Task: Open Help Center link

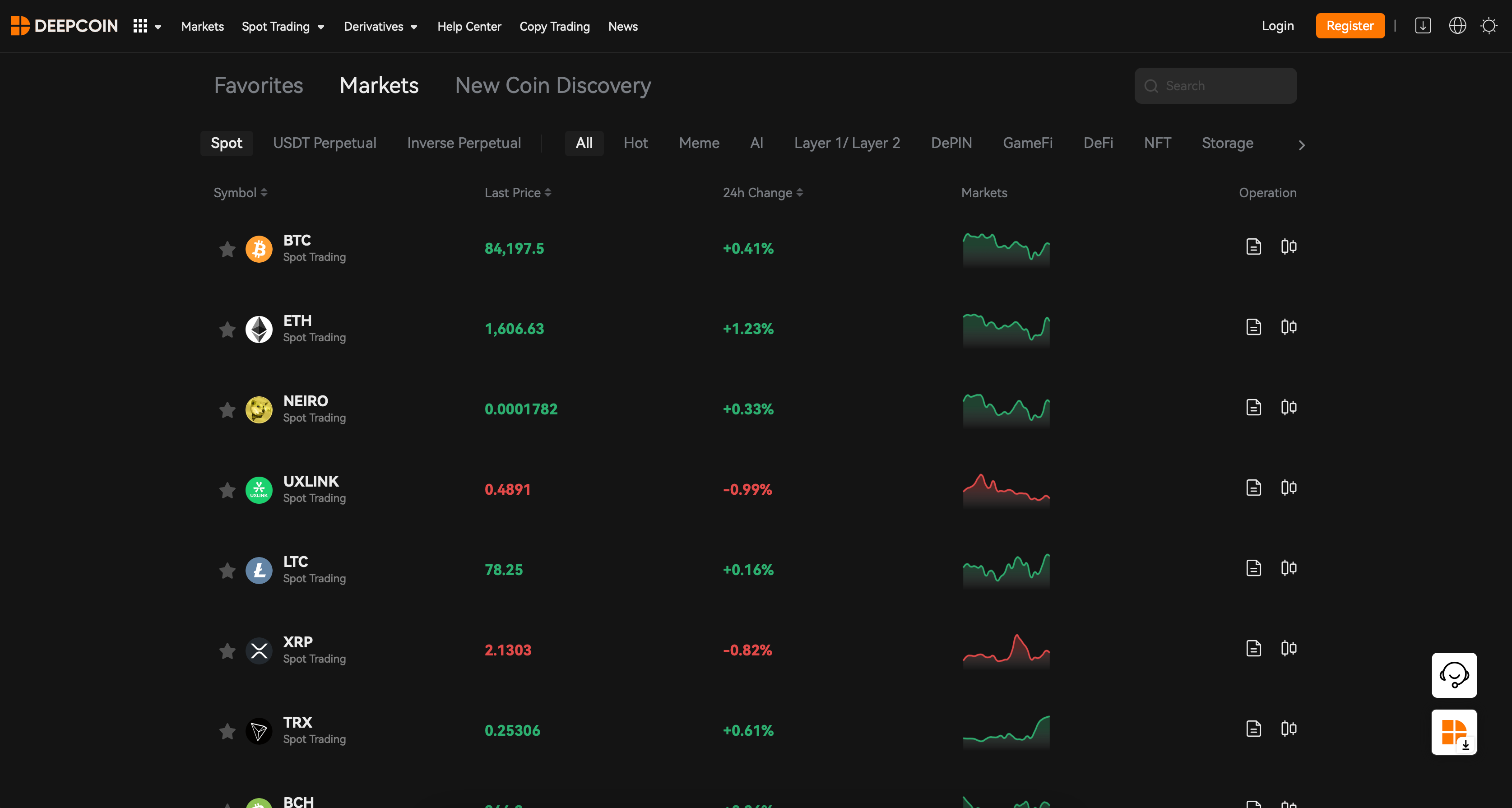Action: coord(469,27)
